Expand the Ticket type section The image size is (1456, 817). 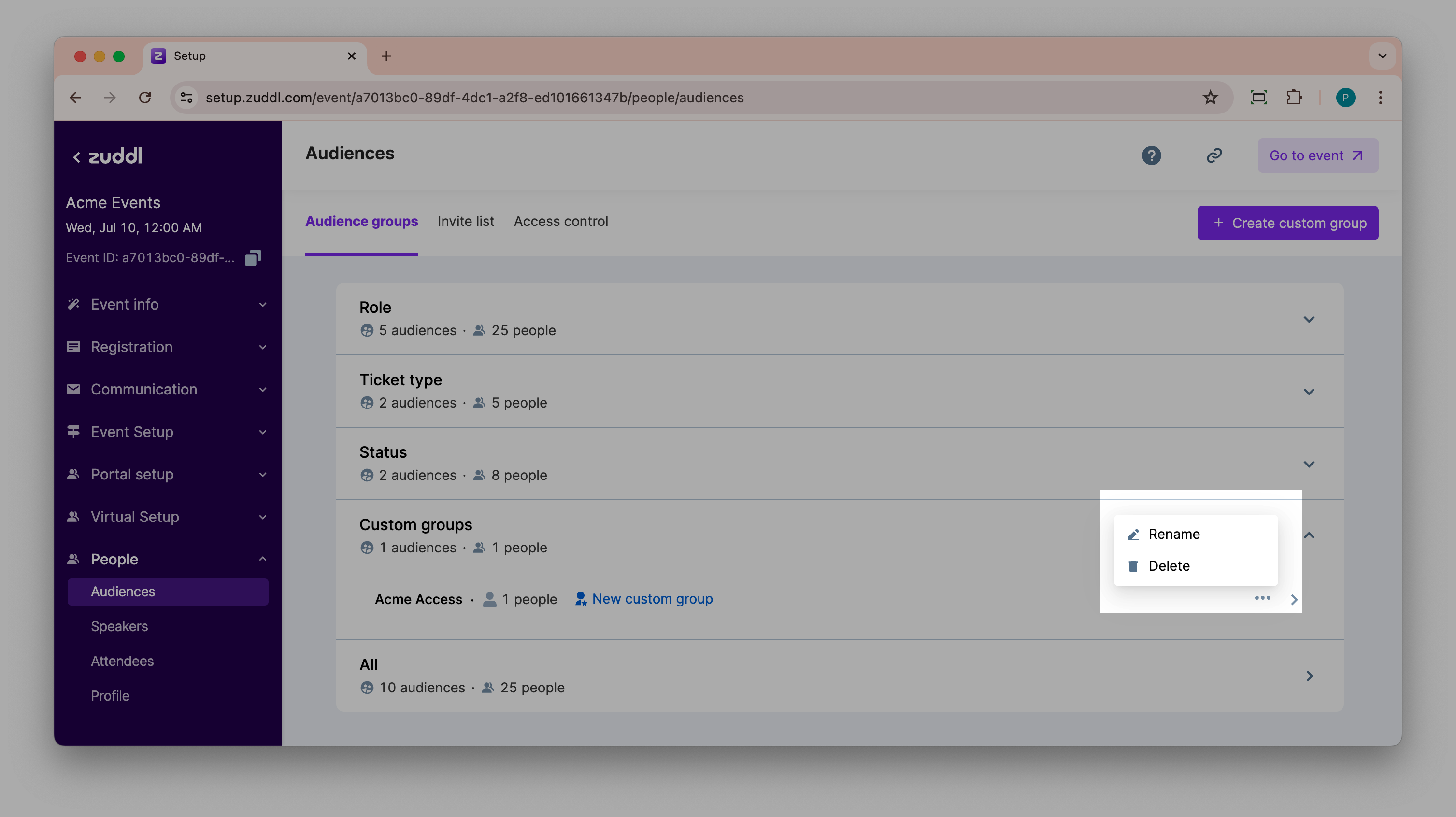pos(1309,392)
